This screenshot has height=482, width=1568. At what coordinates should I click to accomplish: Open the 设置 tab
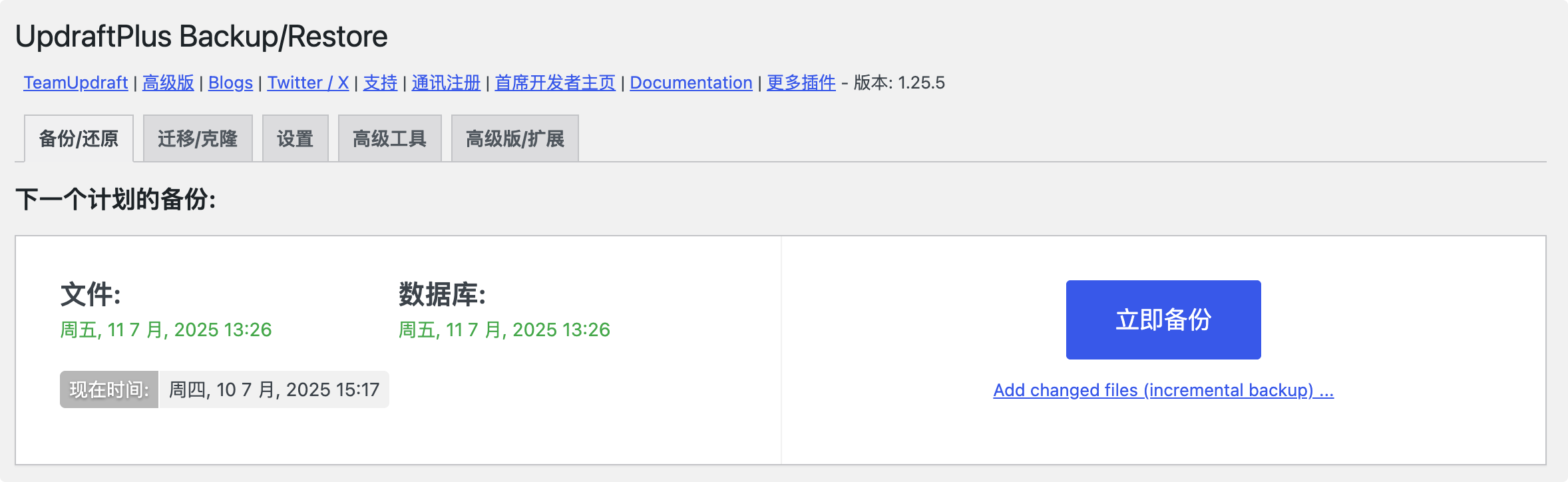point(295,138)
